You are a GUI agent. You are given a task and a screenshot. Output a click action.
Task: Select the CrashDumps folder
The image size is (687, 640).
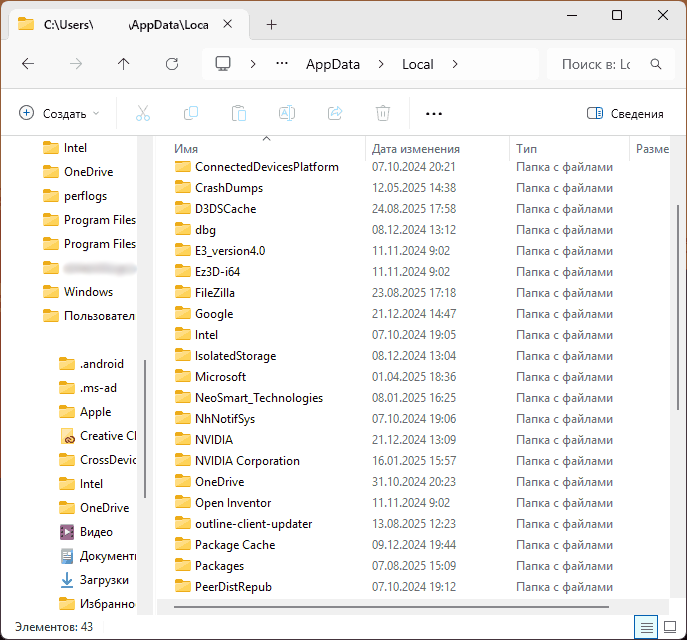[x=219, y=188]
